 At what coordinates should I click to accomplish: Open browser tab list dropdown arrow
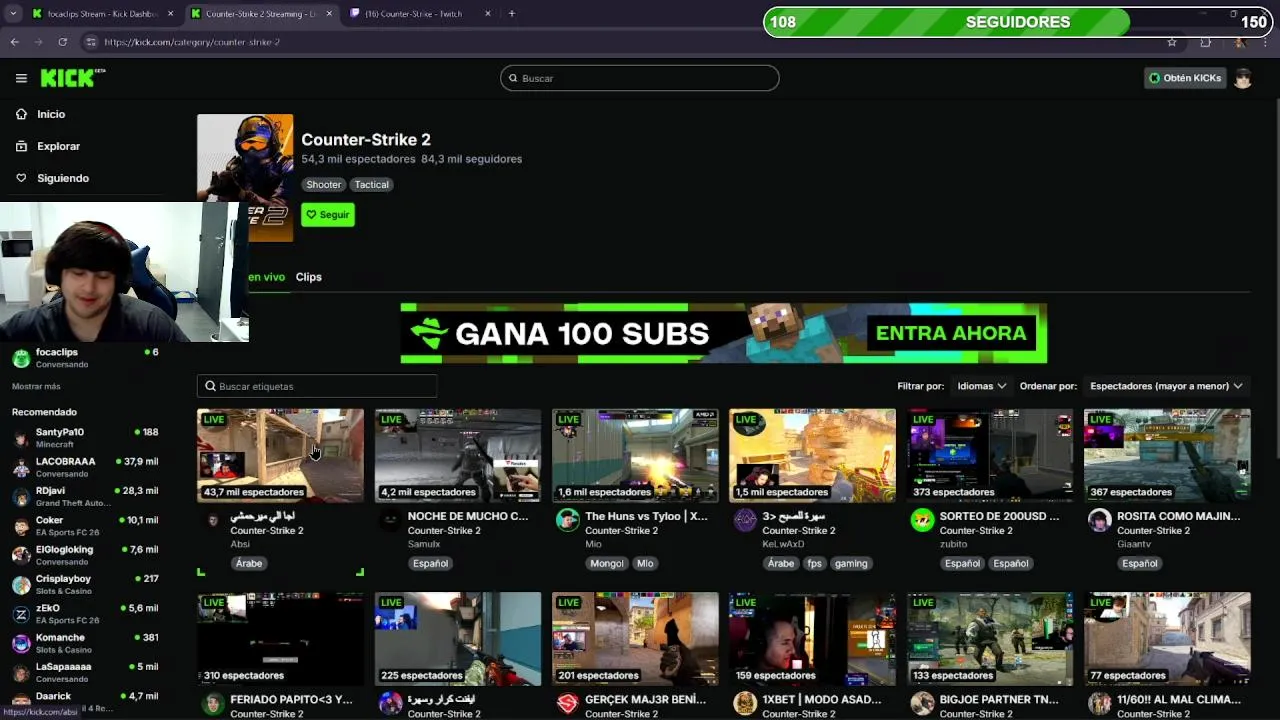click(x=13, y=14)
